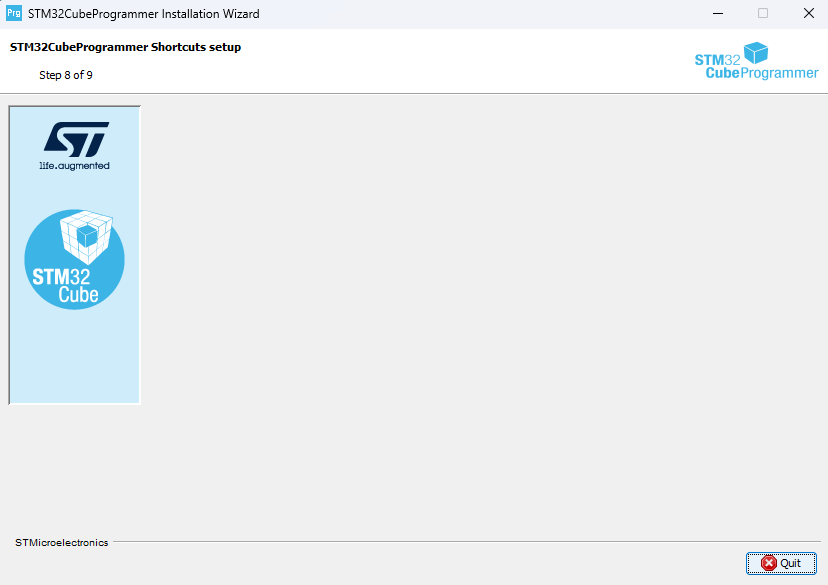Click the Prg app icon in title bar
Screen dimensions: 828x585
pyautogui.click(x=14, y=13)
